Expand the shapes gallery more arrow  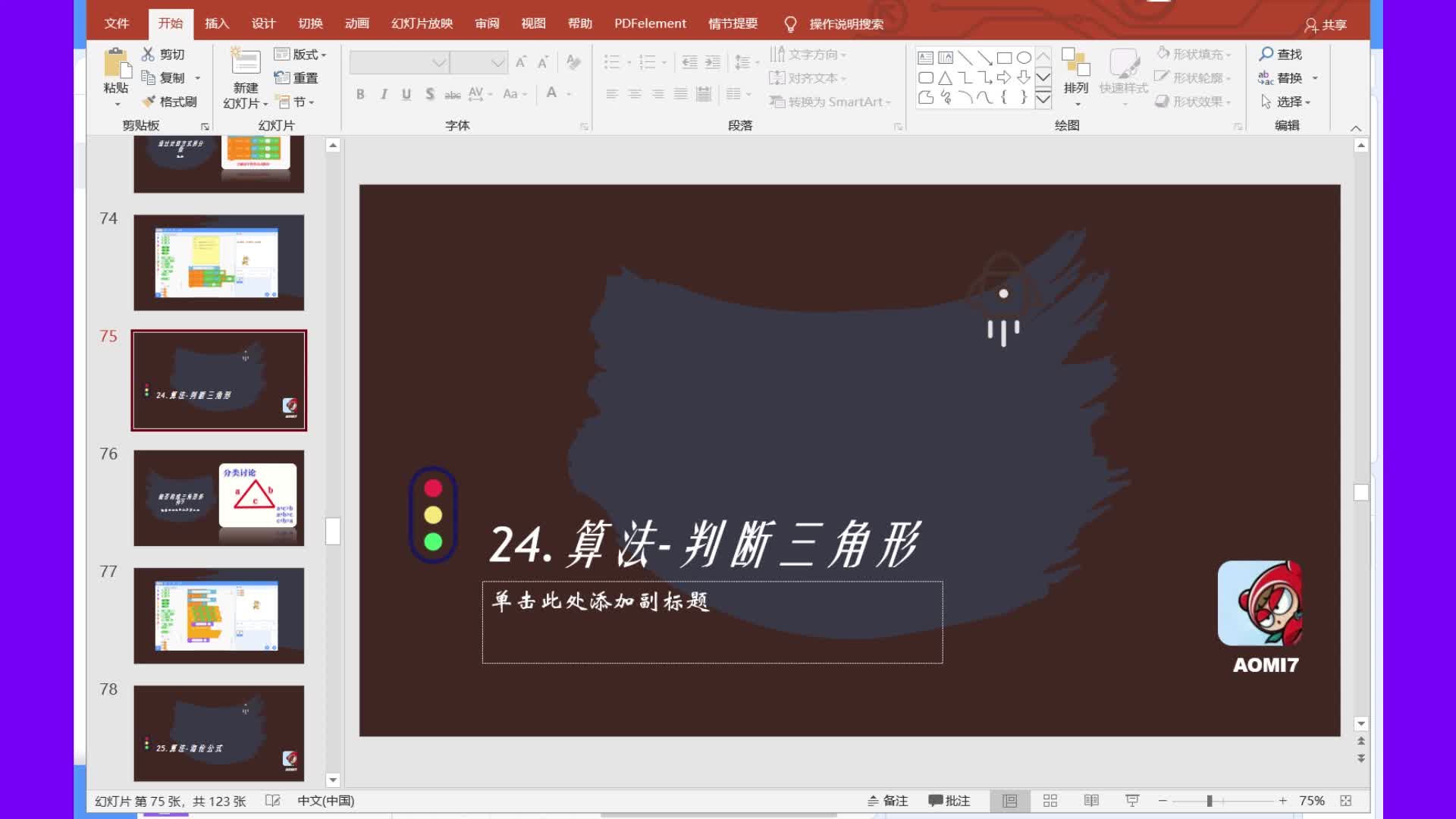coord(1043,98)
